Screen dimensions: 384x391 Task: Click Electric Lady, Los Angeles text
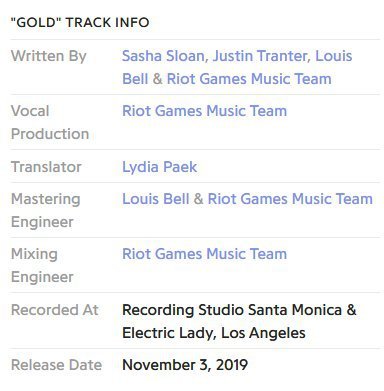[214, 333]
